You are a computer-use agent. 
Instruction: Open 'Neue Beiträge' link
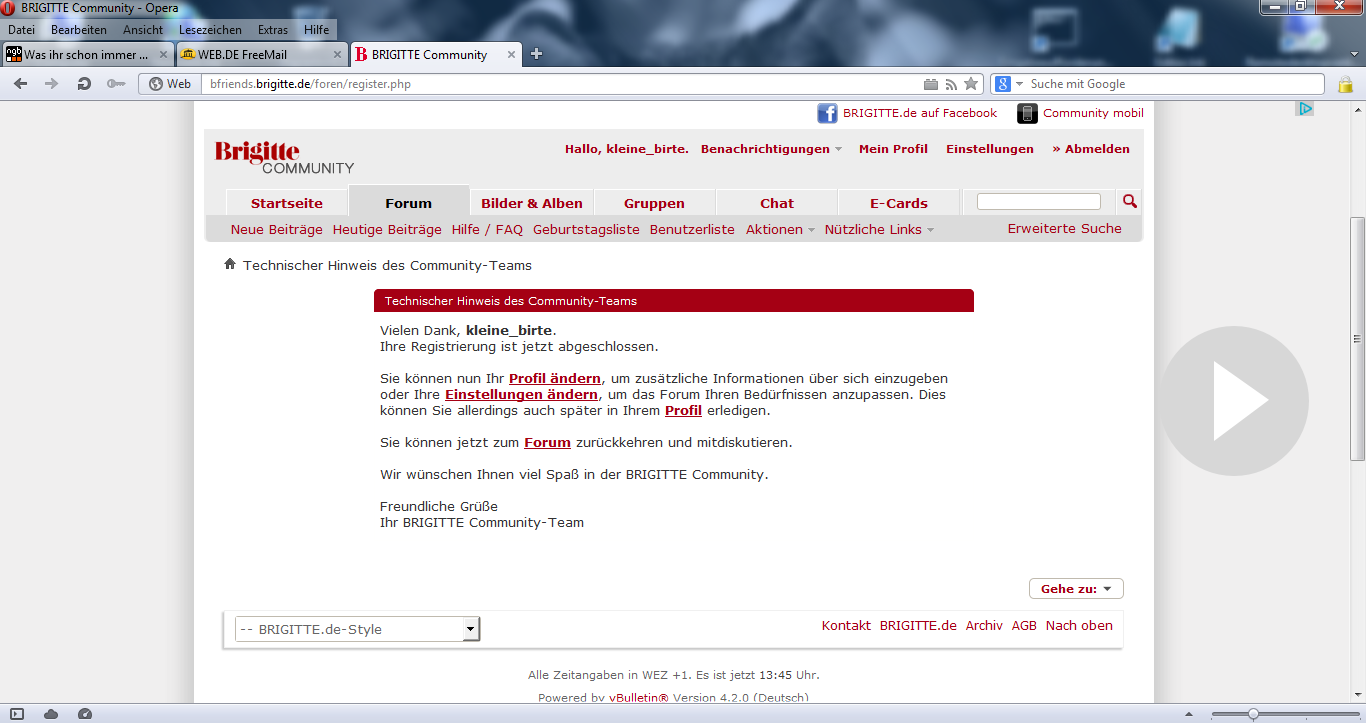(277, 229)
